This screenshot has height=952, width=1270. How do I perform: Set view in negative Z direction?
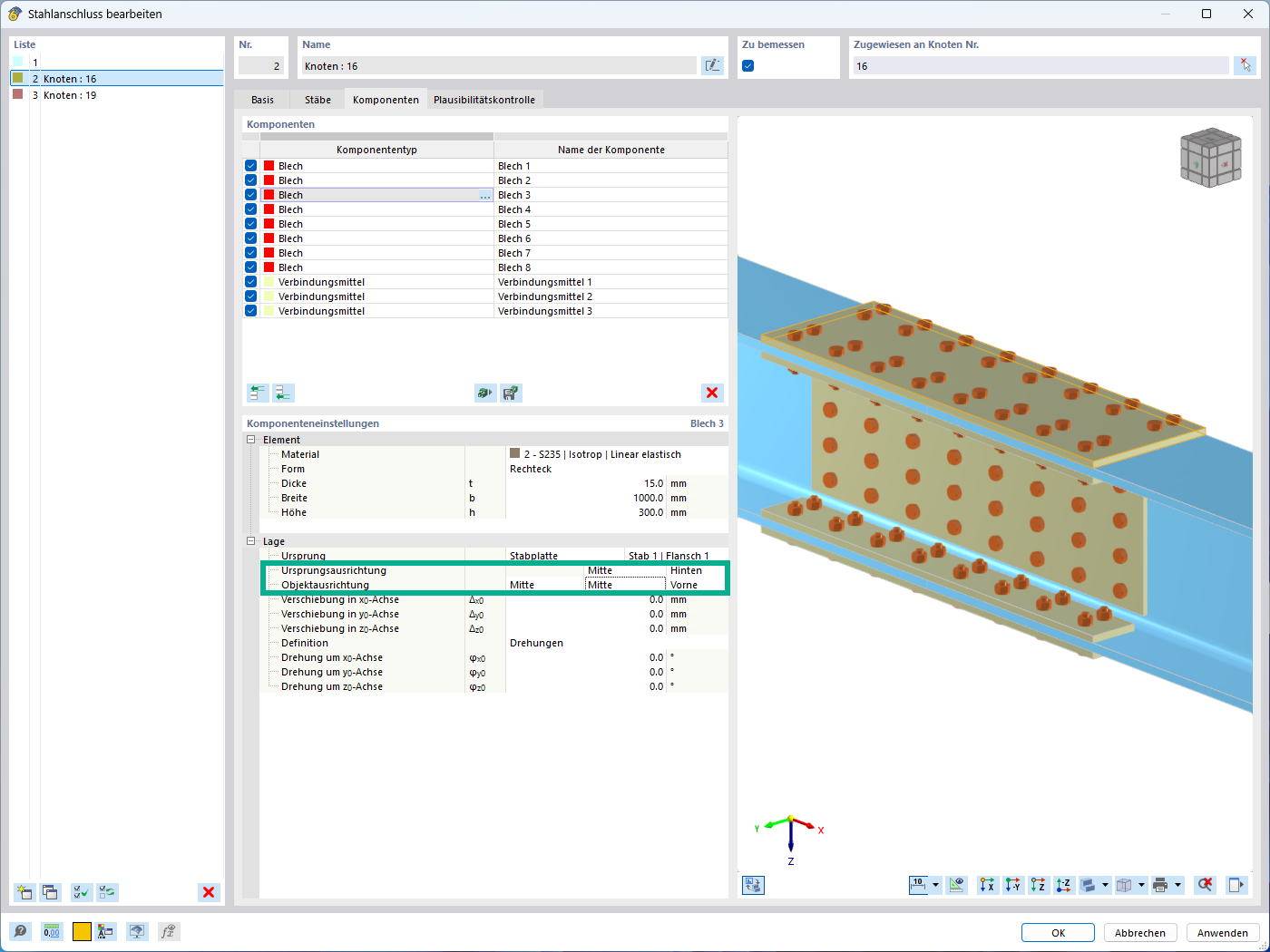(x=1063, y=885)
